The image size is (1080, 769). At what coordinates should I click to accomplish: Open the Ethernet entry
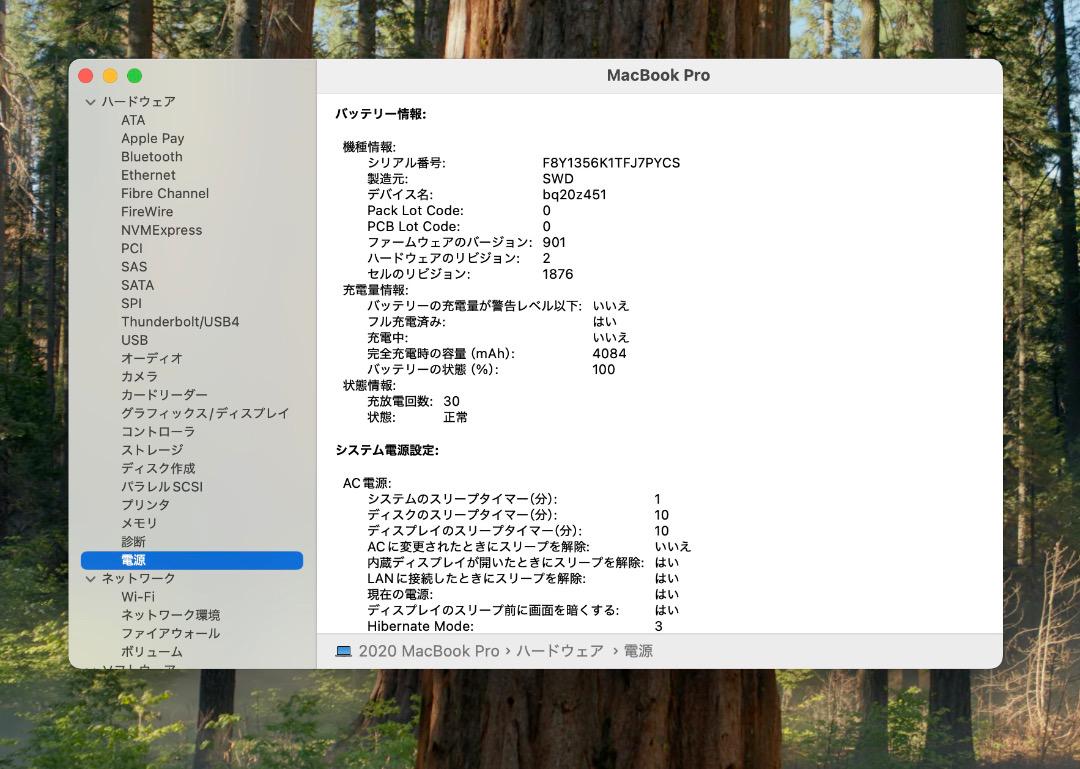tap(148, 175)
